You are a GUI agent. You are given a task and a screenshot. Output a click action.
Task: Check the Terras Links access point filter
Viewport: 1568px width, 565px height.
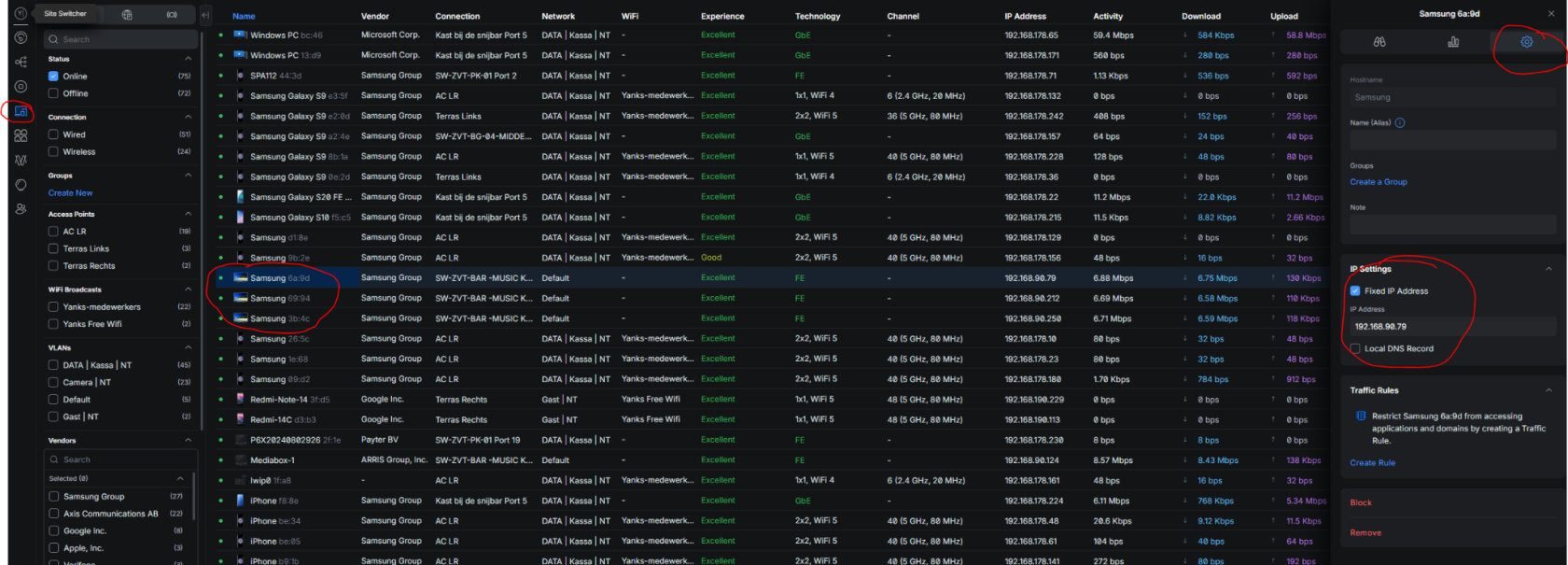[x=54, y=248]
